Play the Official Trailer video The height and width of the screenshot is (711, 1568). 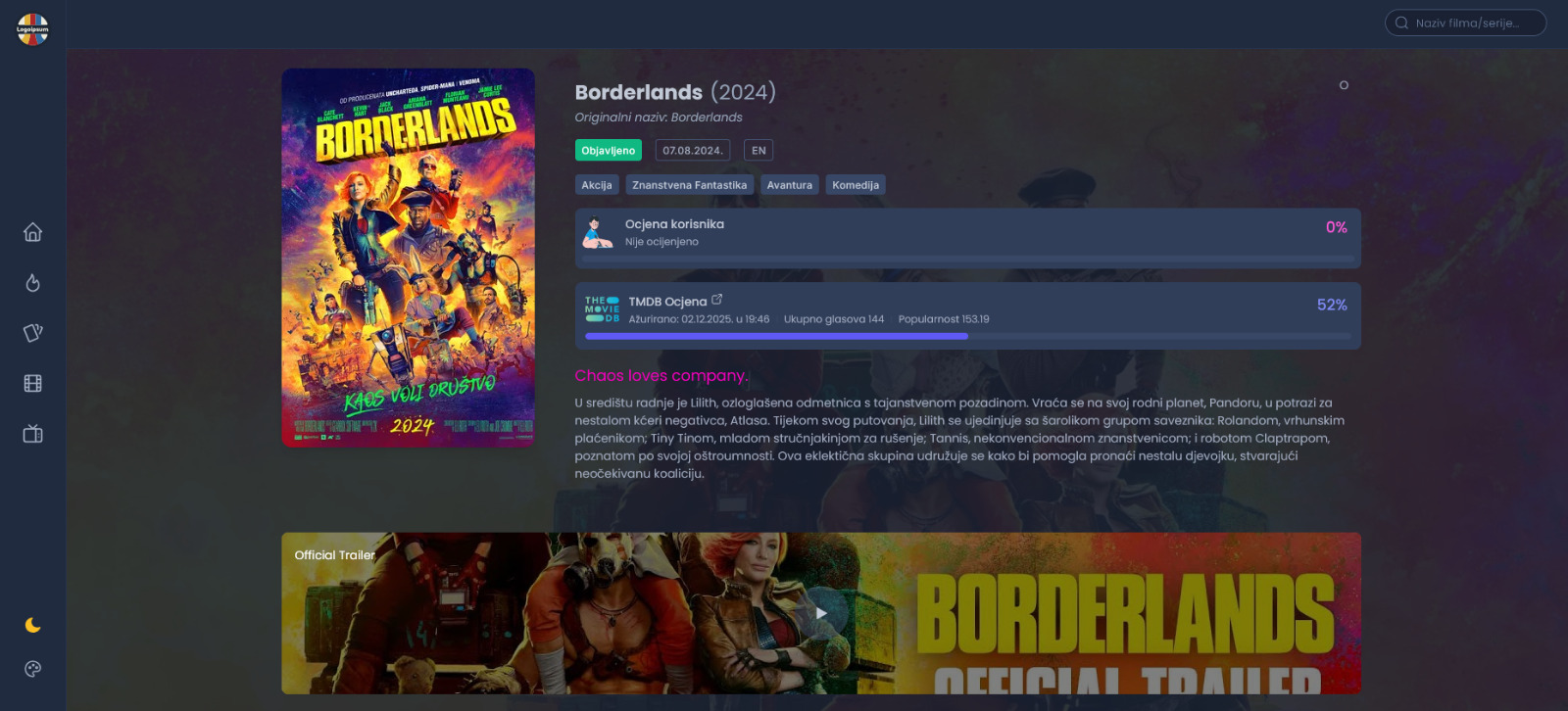pyautogui.click(x=821, y=613)
